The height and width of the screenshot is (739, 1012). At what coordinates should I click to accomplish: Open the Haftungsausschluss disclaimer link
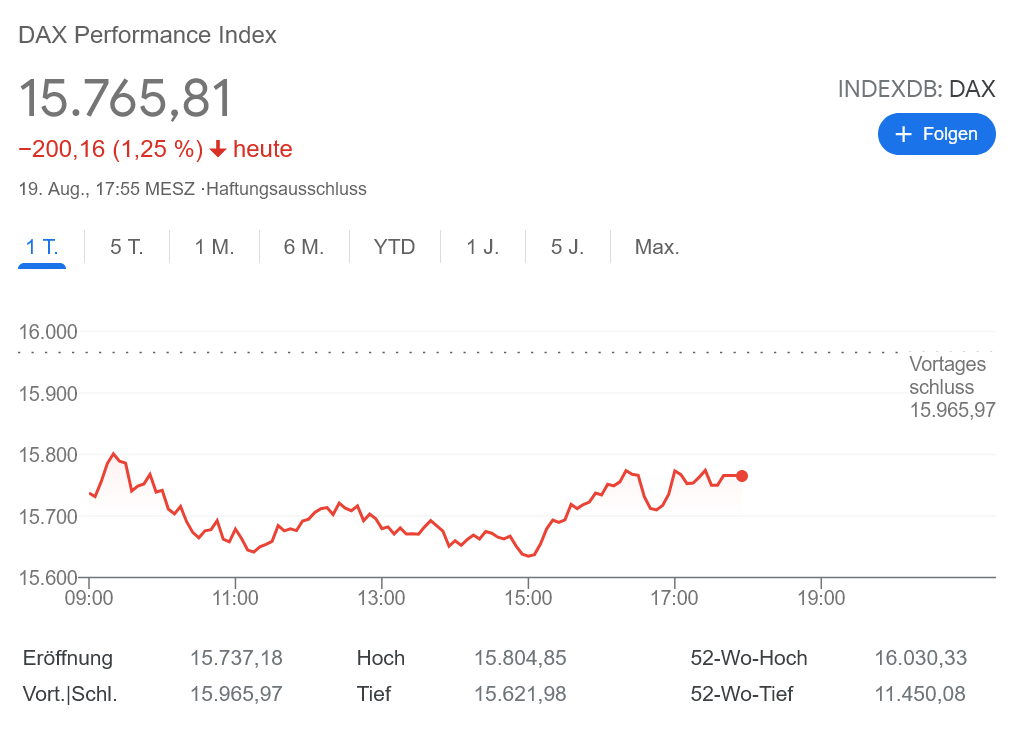[x=286, y=188]
